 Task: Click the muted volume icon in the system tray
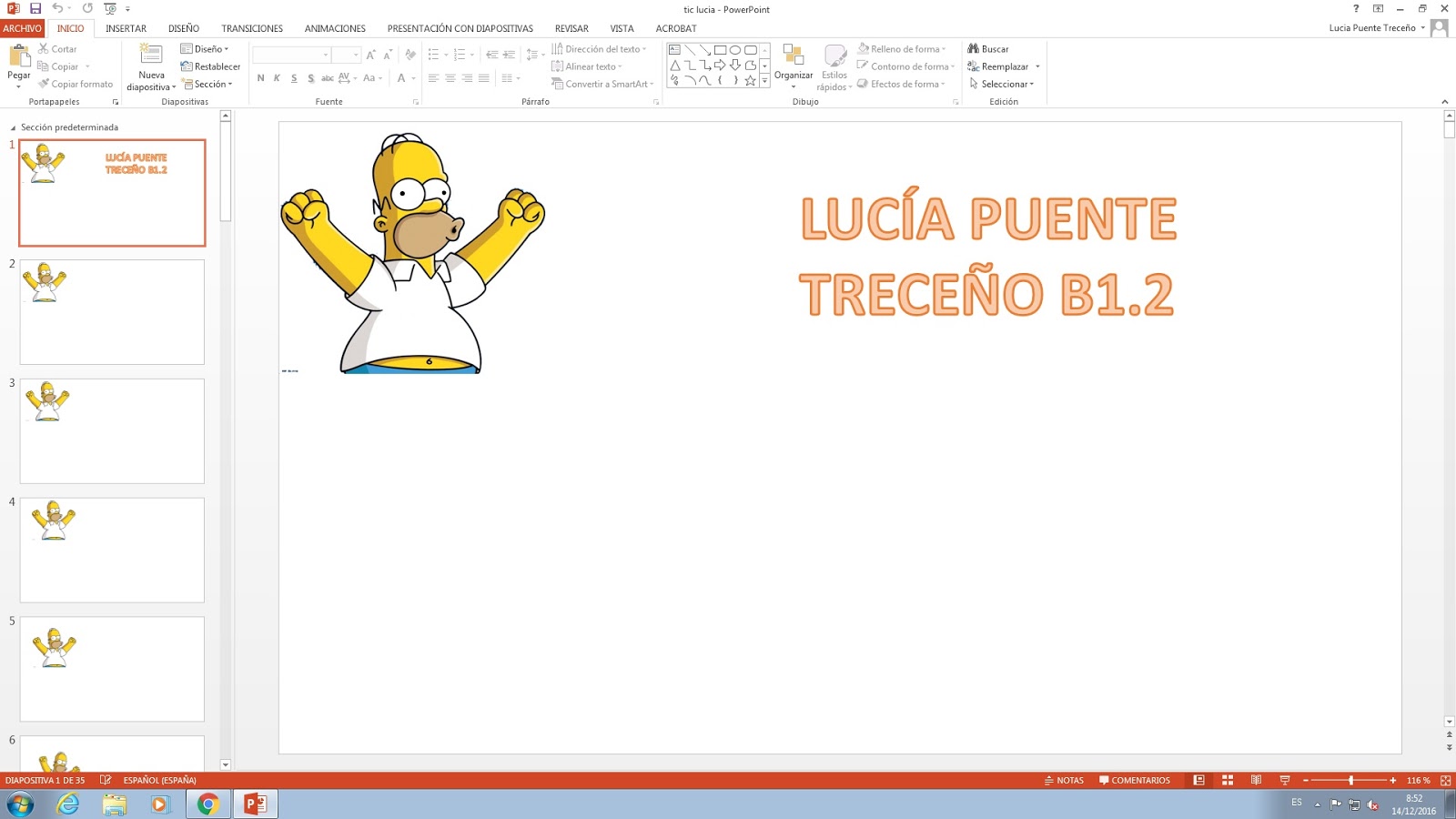[1373, 804]
